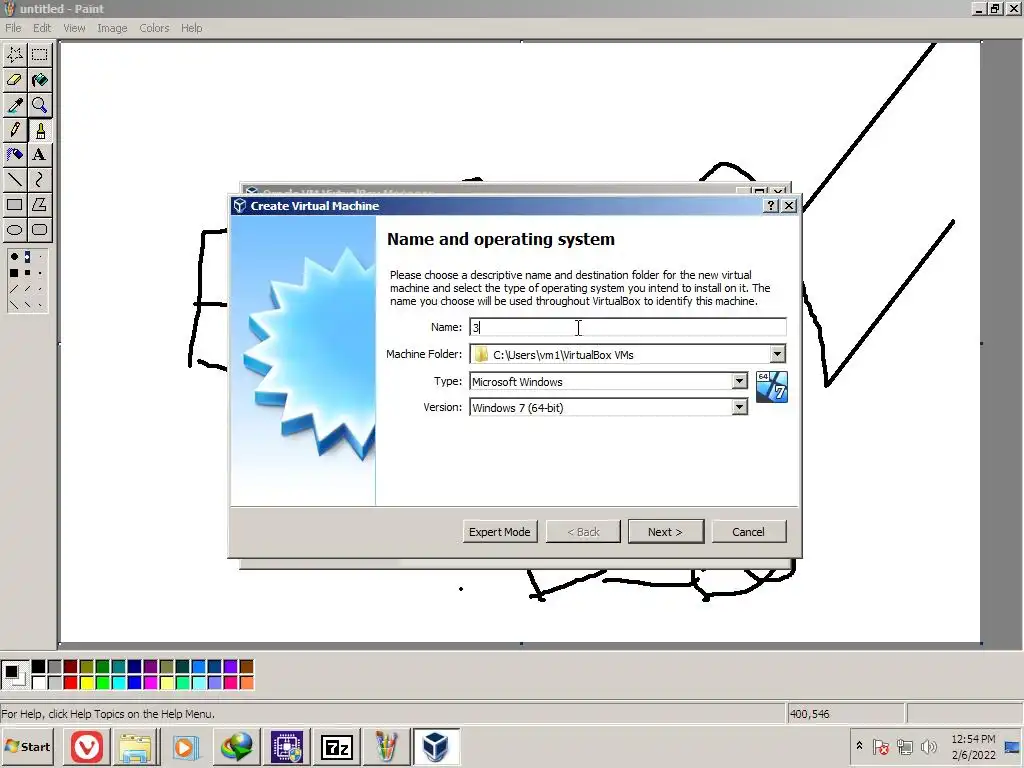Open the File menu in Paint
This screenshot has height=768, width=1024.
point(13,28)
